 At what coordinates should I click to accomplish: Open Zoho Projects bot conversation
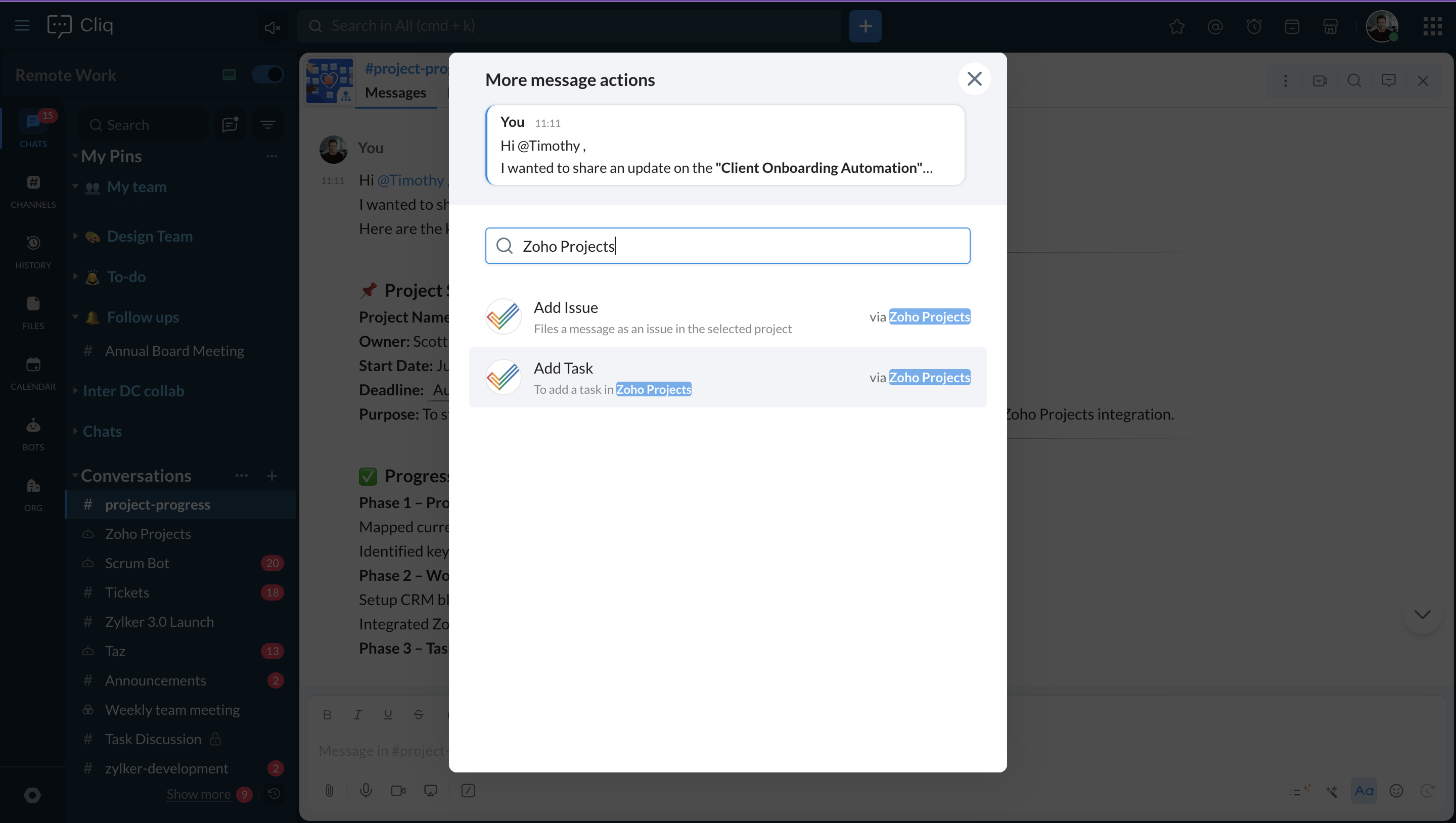(181, 534)
